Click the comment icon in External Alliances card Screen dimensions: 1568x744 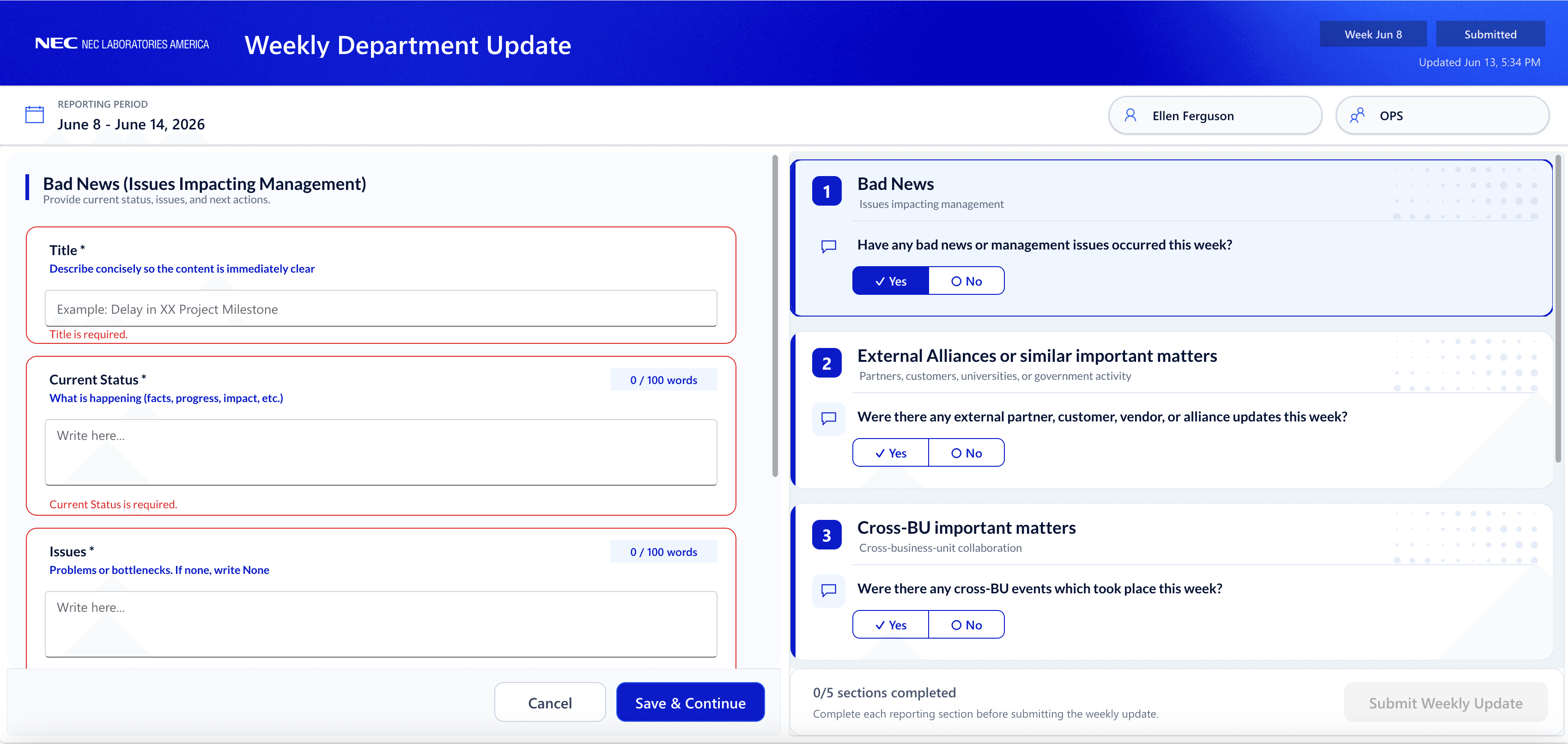pyautogui.click(x=828, y=418)
